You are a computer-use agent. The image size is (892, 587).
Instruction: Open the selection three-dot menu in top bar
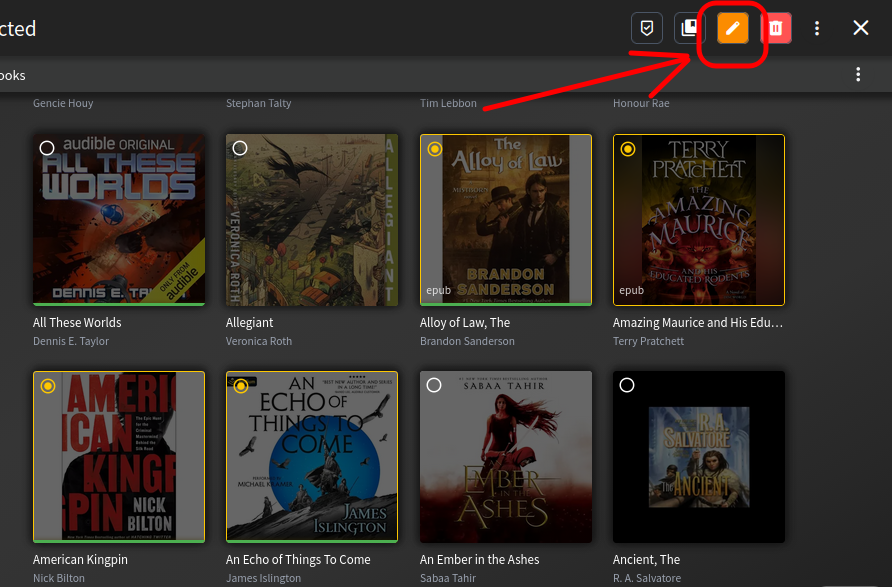(x=817, y=28)
